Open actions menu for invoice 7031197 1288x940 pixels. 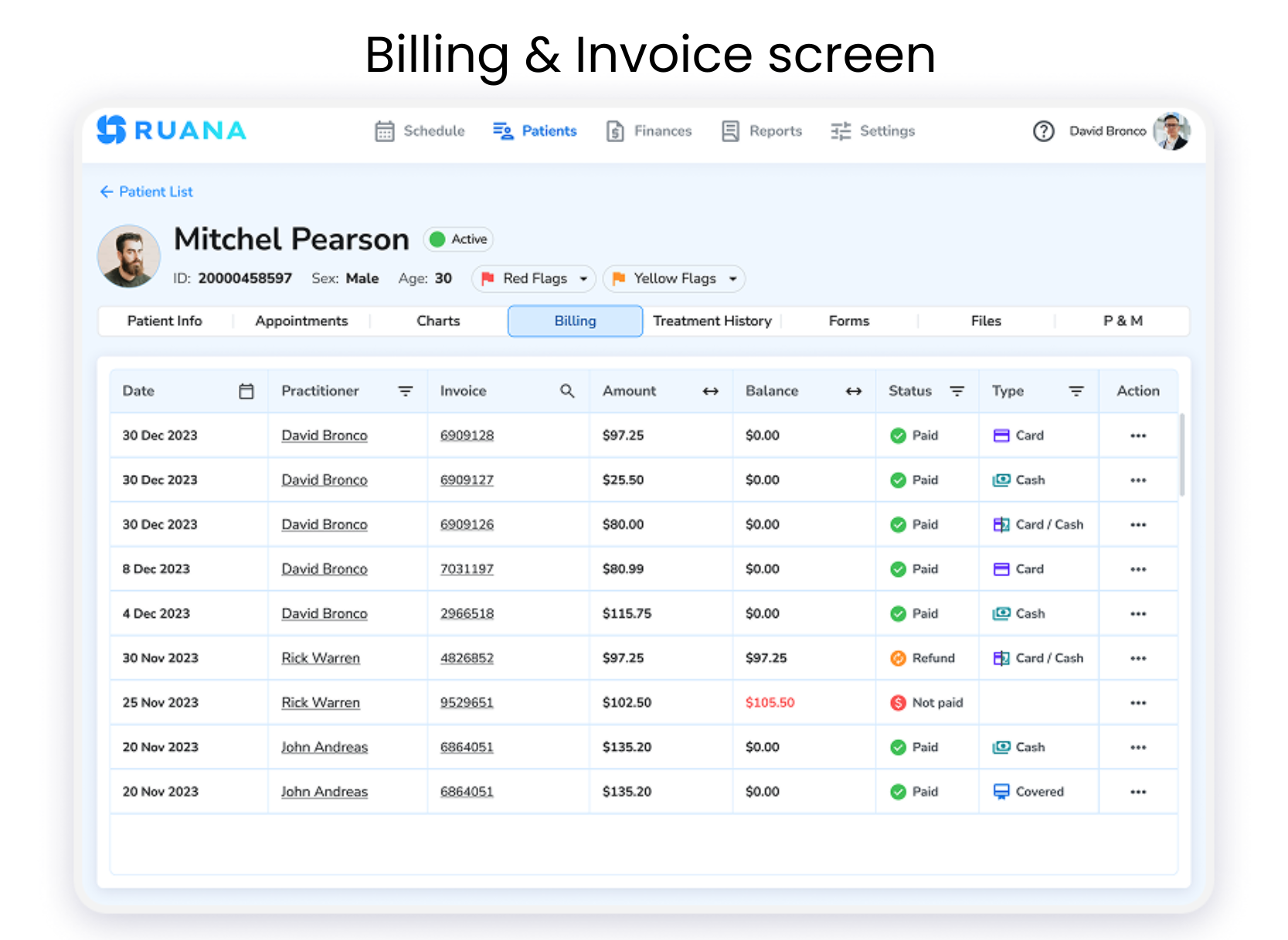click(x=1138, y=569)
